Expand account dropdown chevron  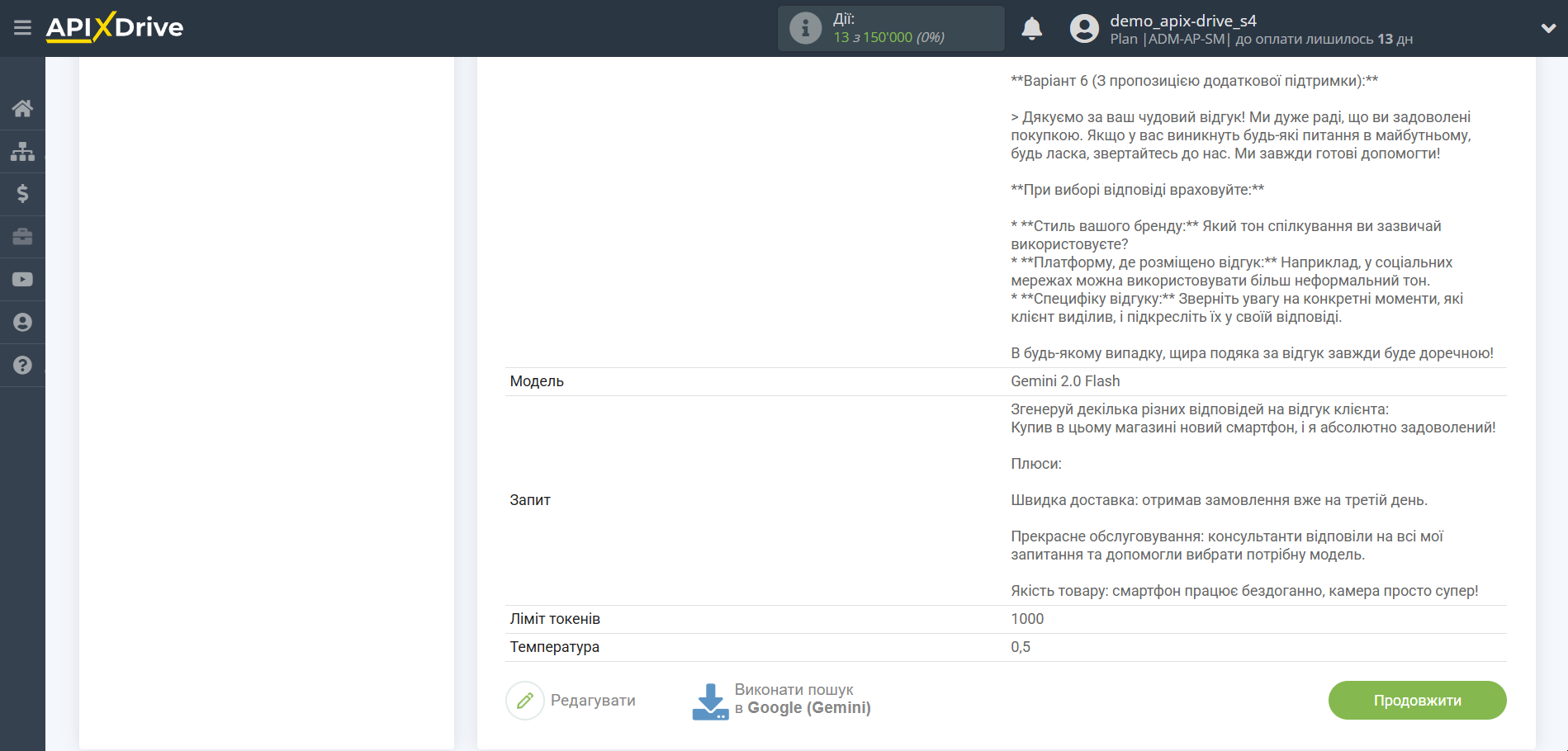pyautogui.click(x=1548, y=28)
